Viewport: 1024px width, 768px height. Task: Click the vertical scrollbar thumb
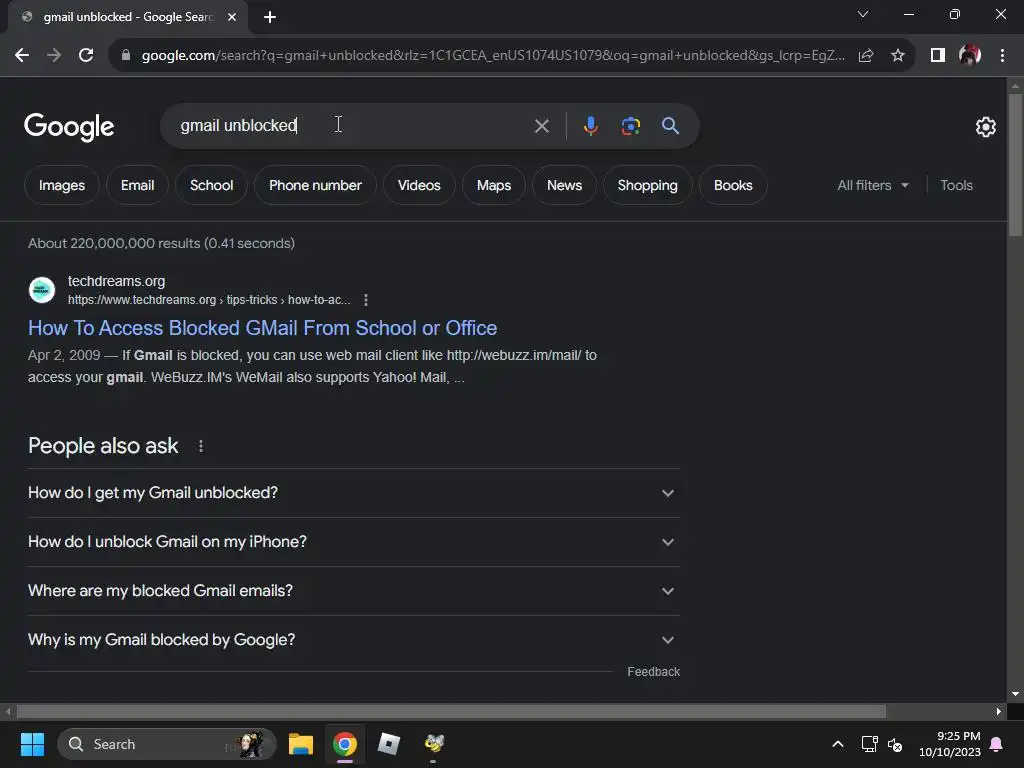(x=1015, y=165)
